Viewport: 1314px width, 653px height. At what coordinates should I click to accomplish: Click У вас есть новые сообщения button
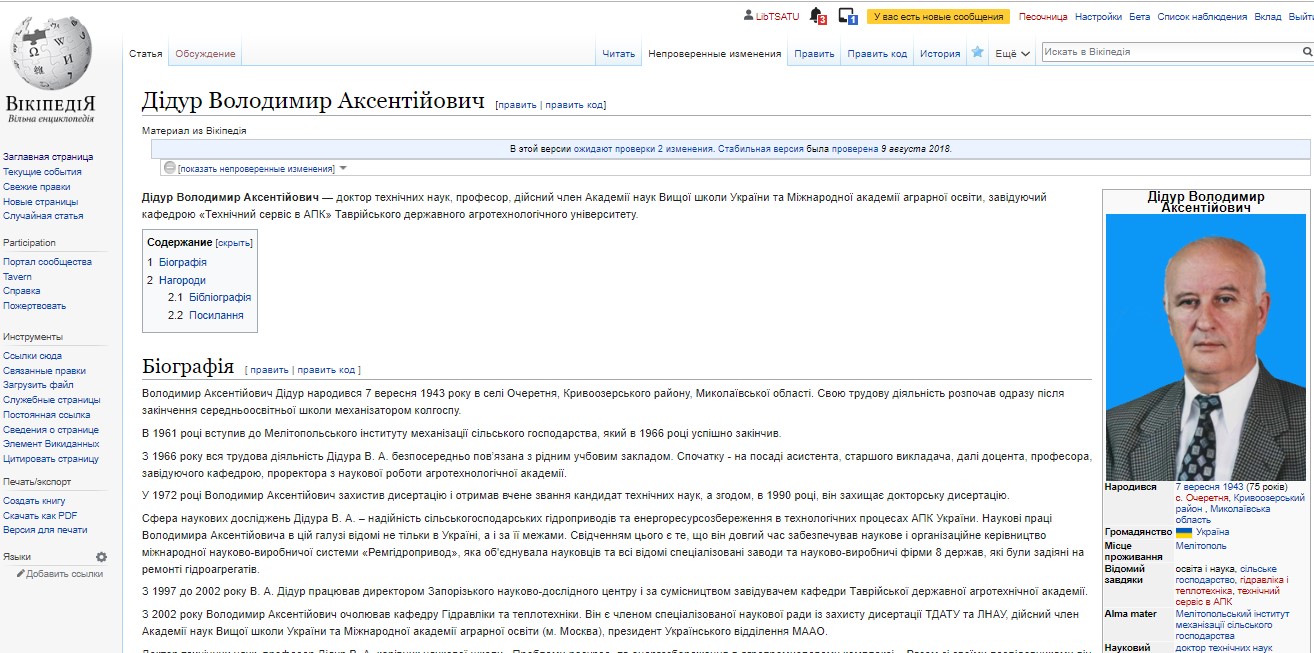point(937,17)
